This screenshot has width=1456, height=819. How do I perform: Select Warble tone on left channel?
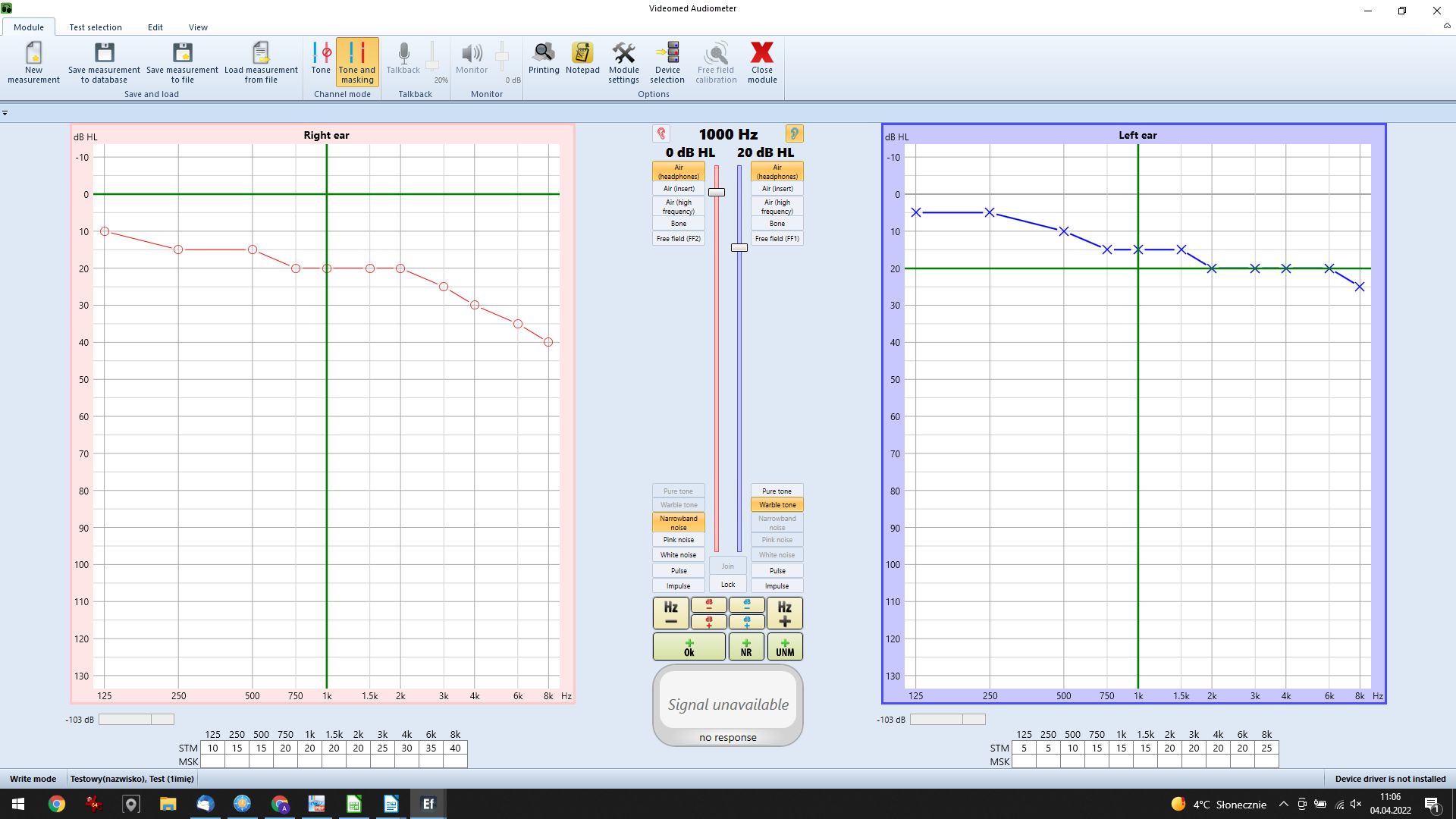coord(777,505)
